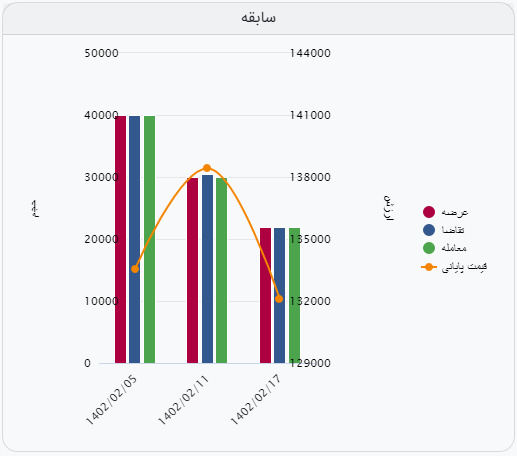Click the orange قیمت پایانی legend marker
This screenshot has width=517, height=456.
429,267
